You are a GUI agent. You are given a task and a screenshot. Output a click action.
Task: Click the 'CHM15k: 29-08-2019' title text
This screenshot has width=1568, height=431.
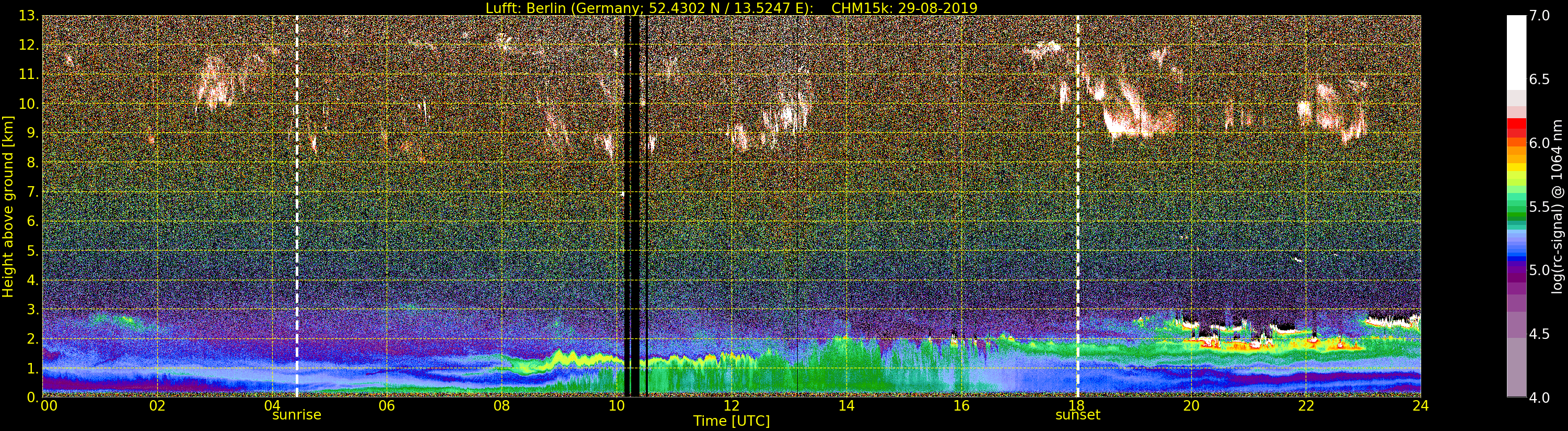pos(904,8)
